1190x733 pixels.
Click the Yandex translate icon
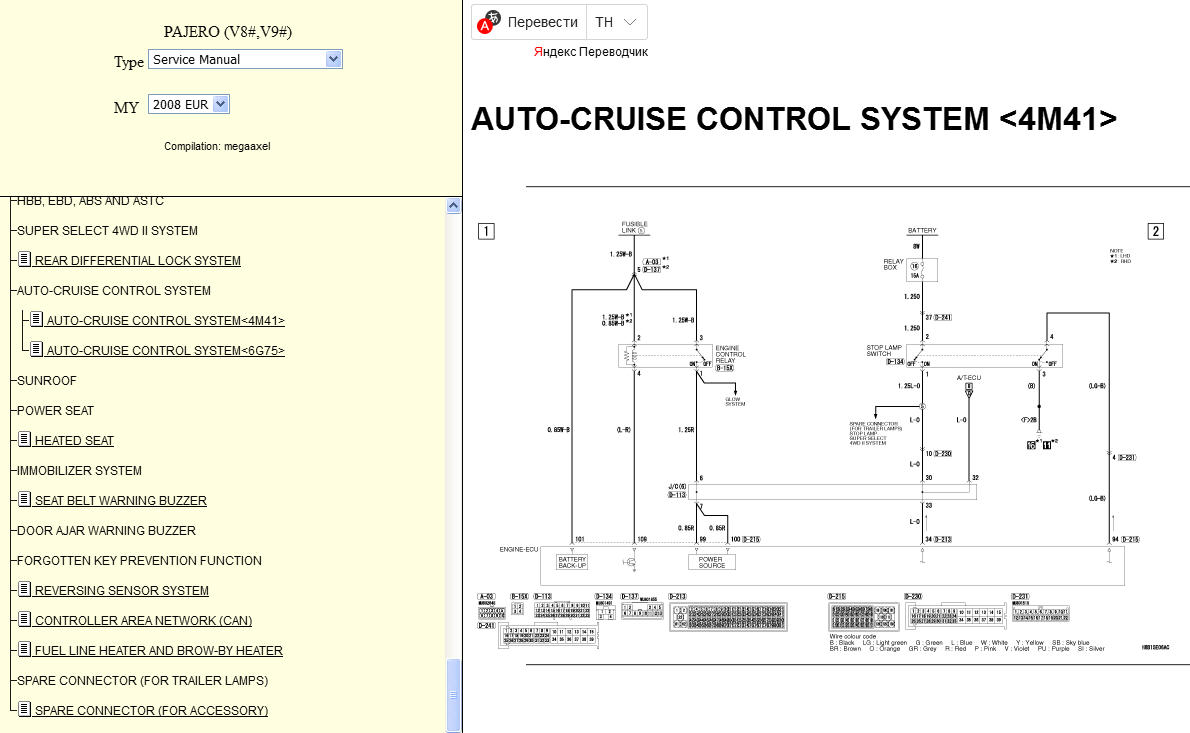click(x=488, y=22)
